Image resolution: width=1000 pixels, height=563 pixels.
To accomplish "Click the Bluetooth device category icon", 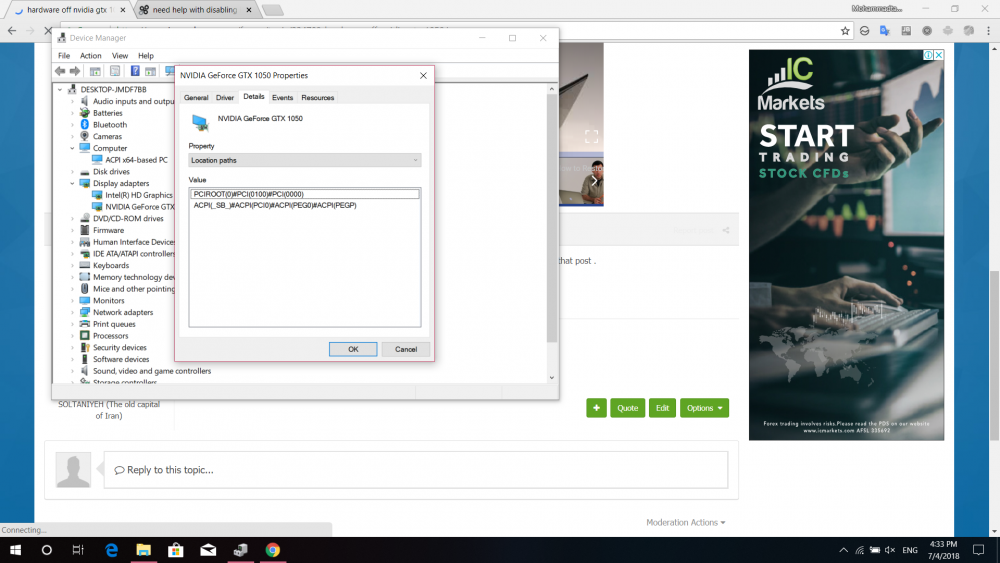I will click(84, 125).
